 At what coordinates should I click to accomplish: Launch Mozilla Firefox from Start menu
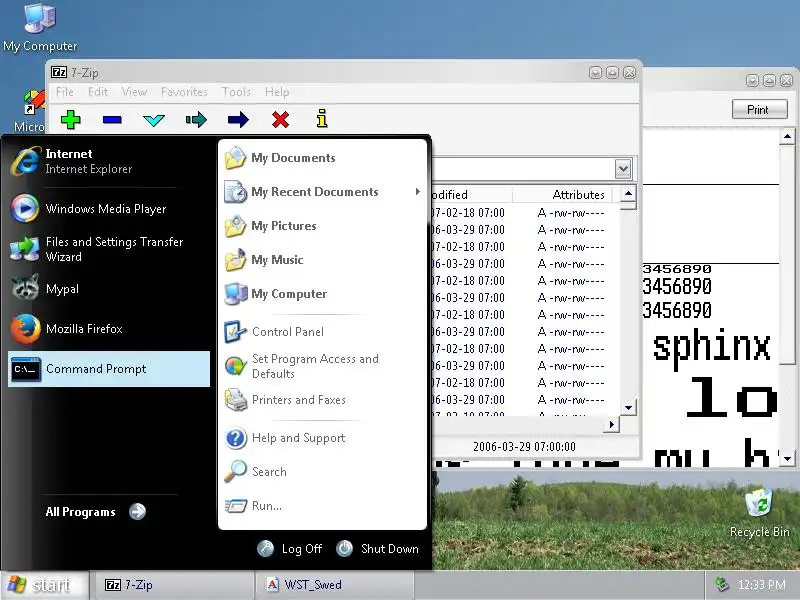point(109,329)
